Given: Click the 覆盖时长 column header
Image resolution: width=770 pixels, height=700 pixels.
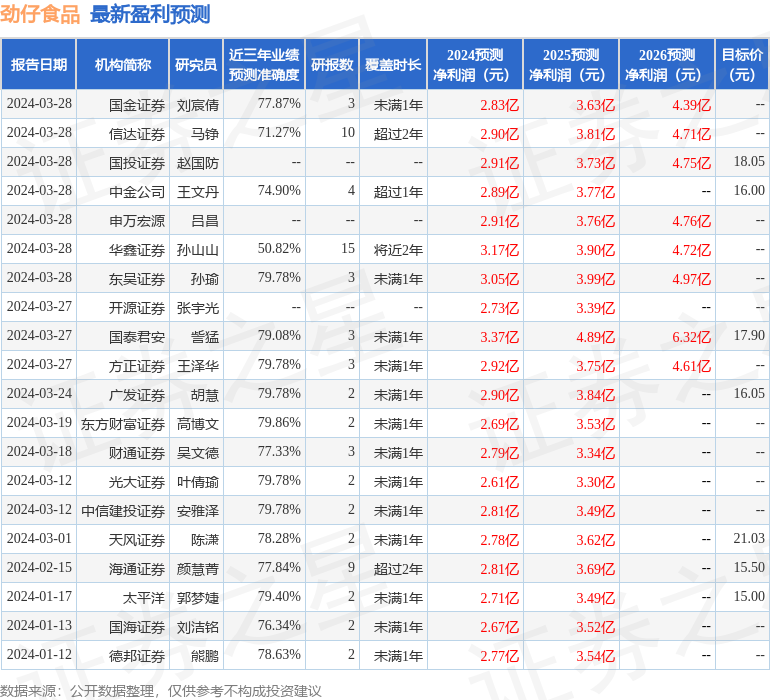Looking at the screenshot, I should point(393,64).
